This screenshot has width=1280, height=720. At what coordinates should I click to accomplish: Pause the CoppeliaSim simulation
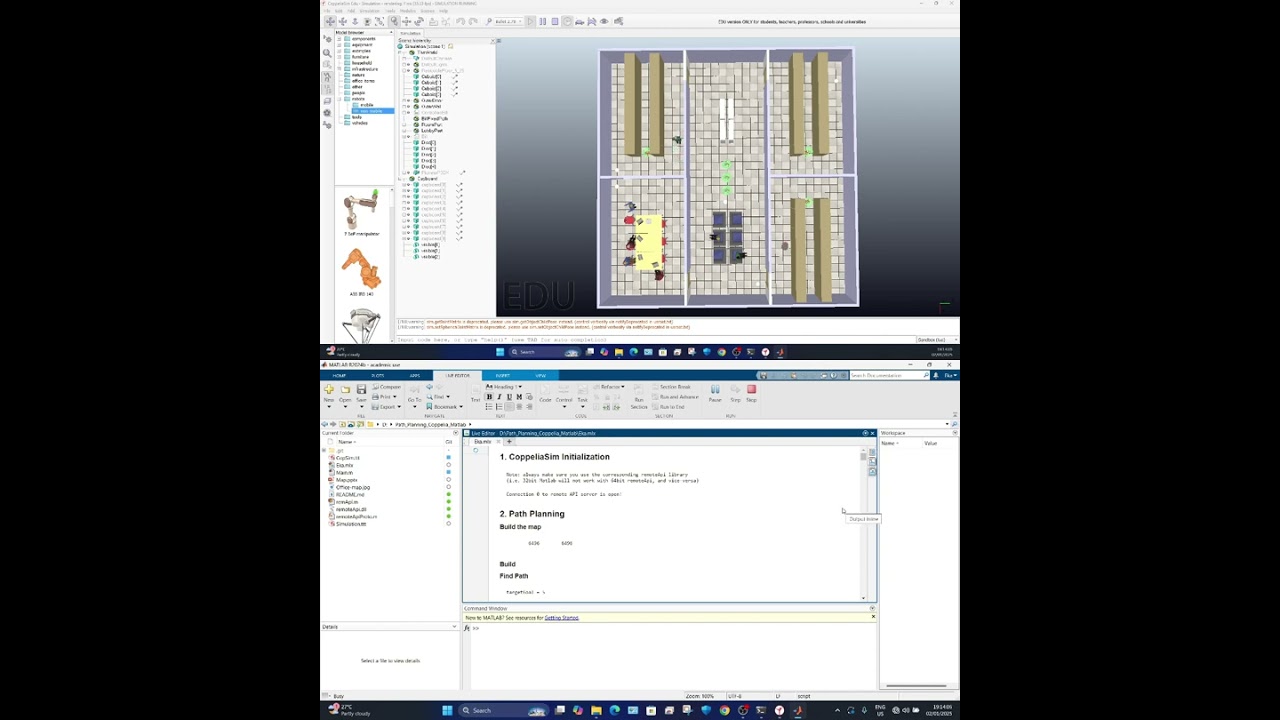(542, 21)
